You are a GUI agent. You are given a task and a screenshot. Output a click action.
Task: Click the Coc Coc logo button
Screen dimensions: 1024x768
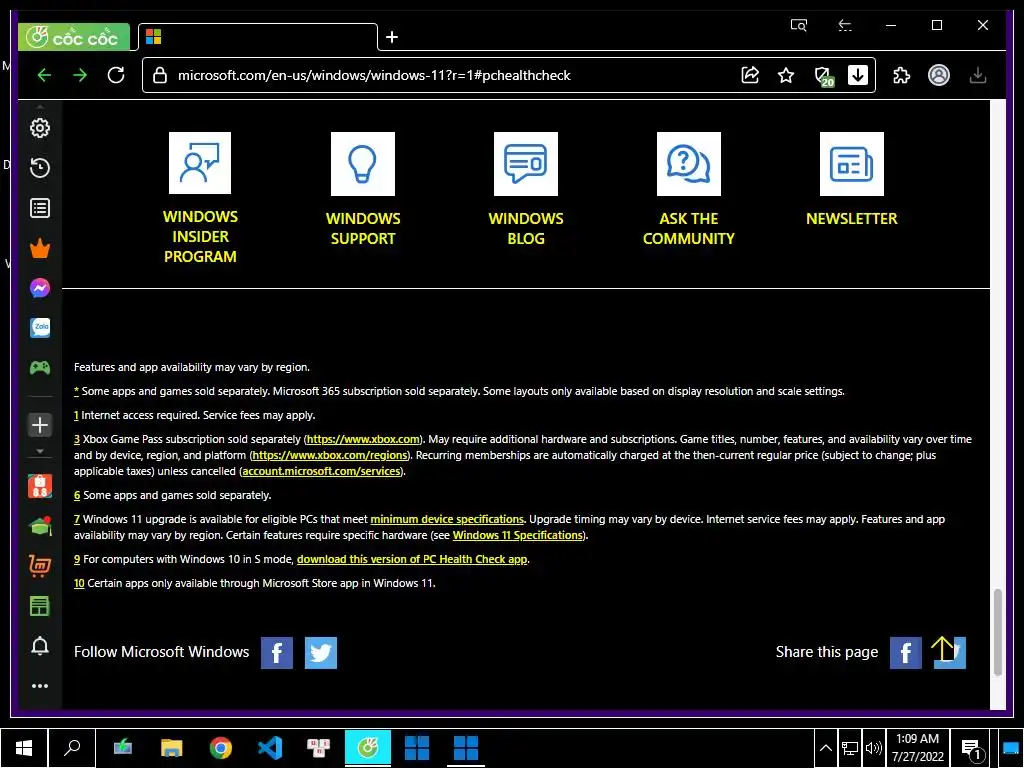point(74,37)
